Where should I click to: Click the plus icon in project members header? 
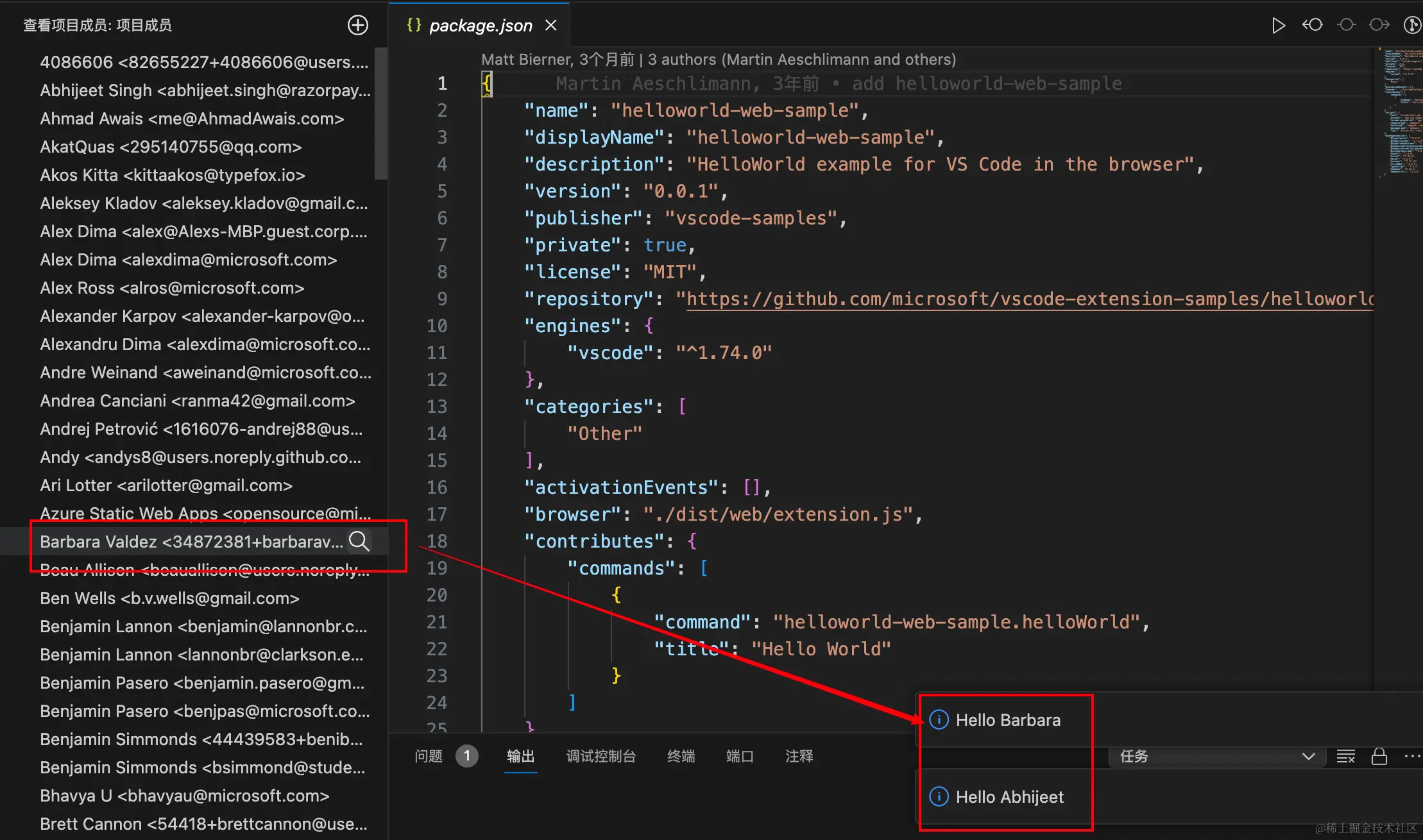tap(357, 25)
